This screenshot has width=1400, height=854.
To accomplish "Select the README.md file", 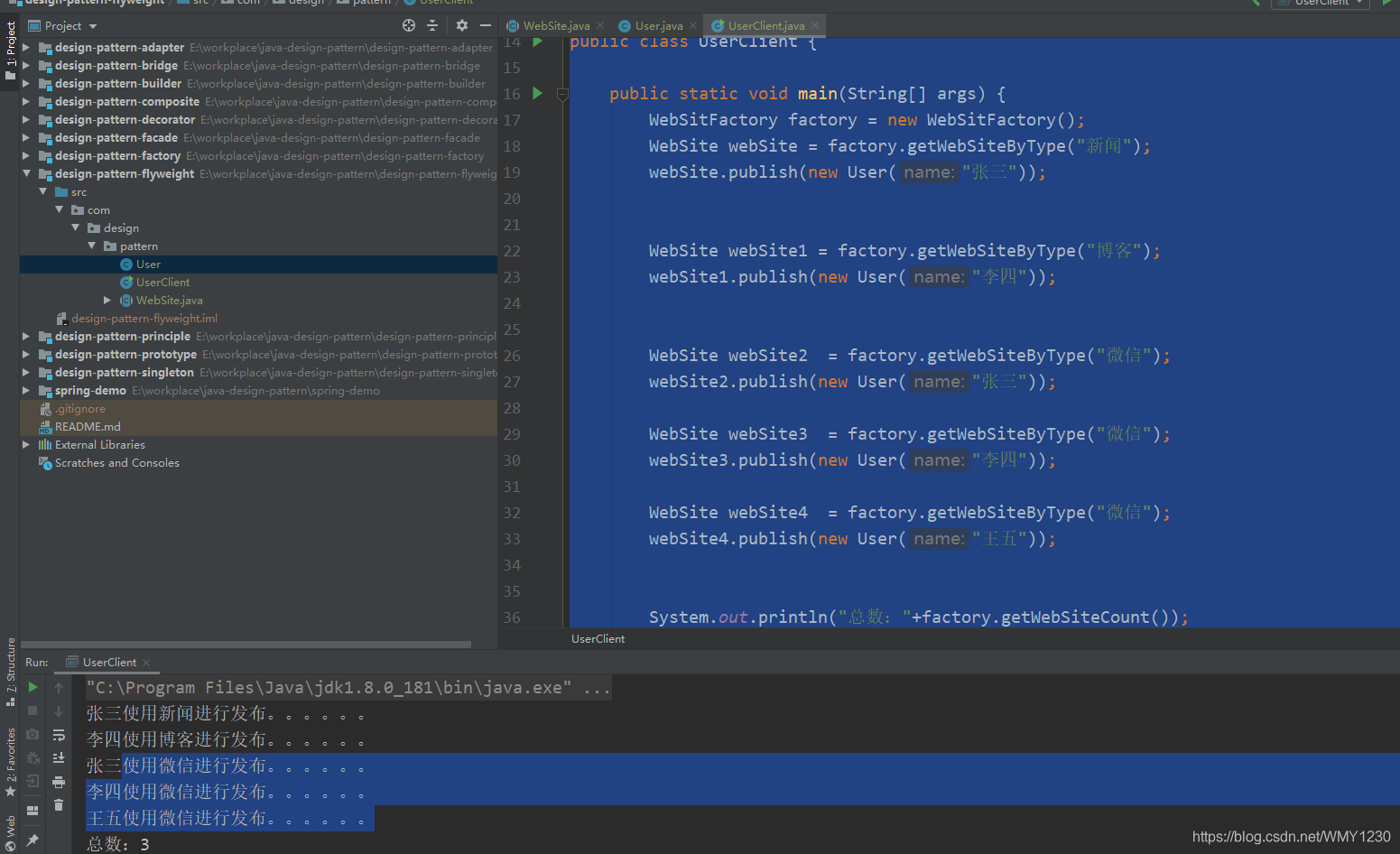I will click(88, 426).
